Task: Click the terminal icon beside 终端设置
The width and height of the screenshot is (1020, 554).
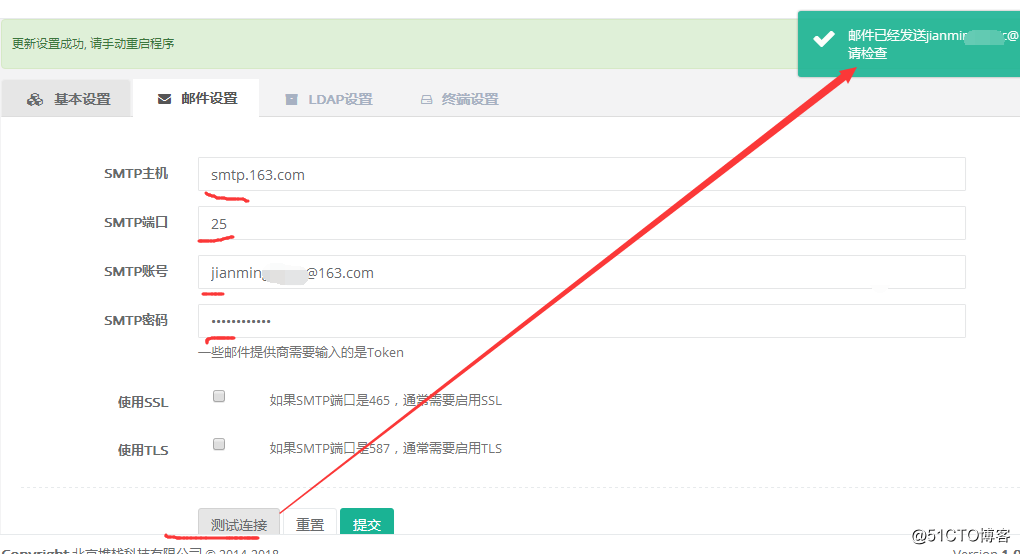Action: point(426,99)
